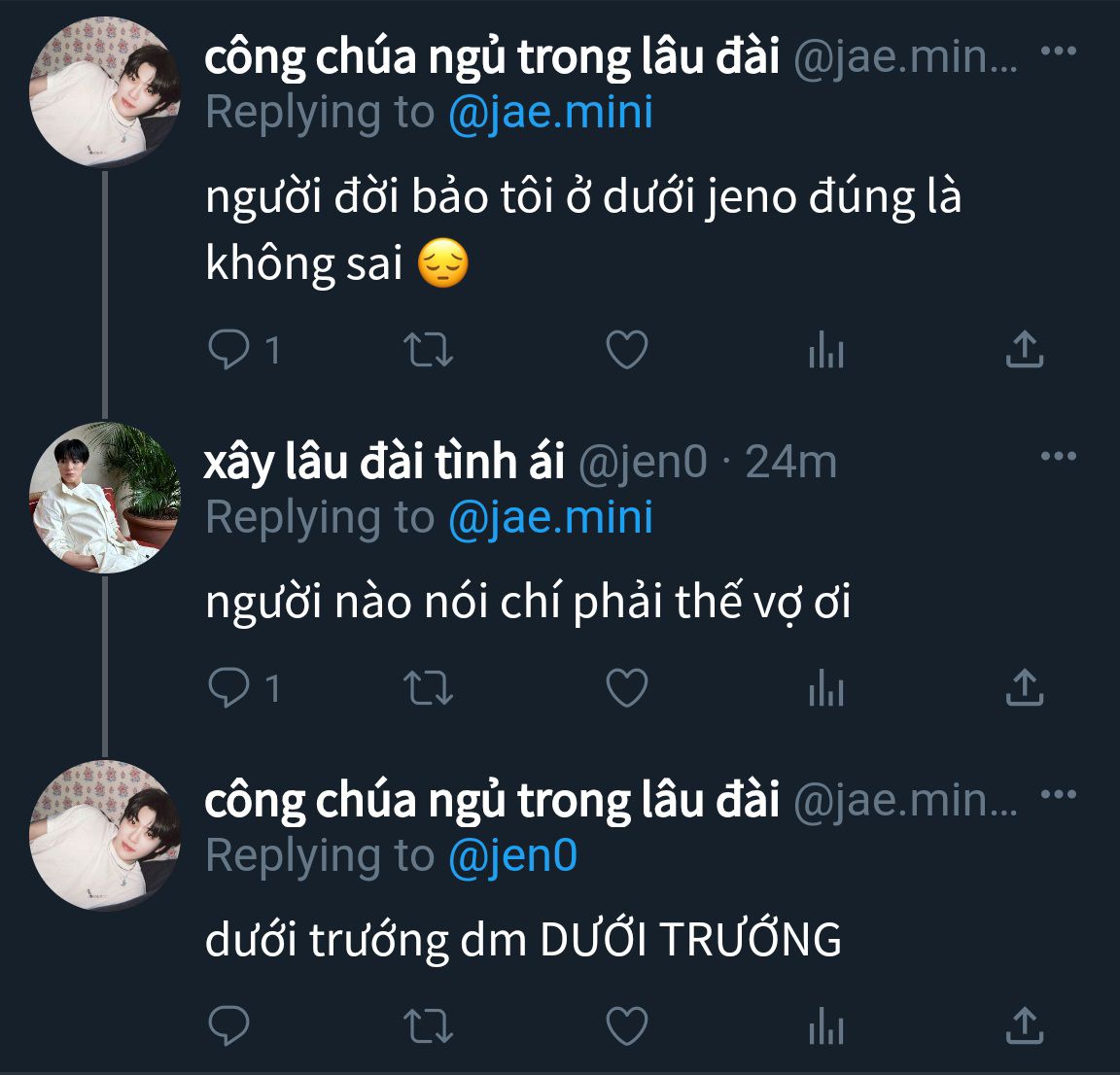This screenshot has height=1075, width=1120.
Task: View analytics of the first tweet
Action: pyautogui.click(x=826, y=349)
